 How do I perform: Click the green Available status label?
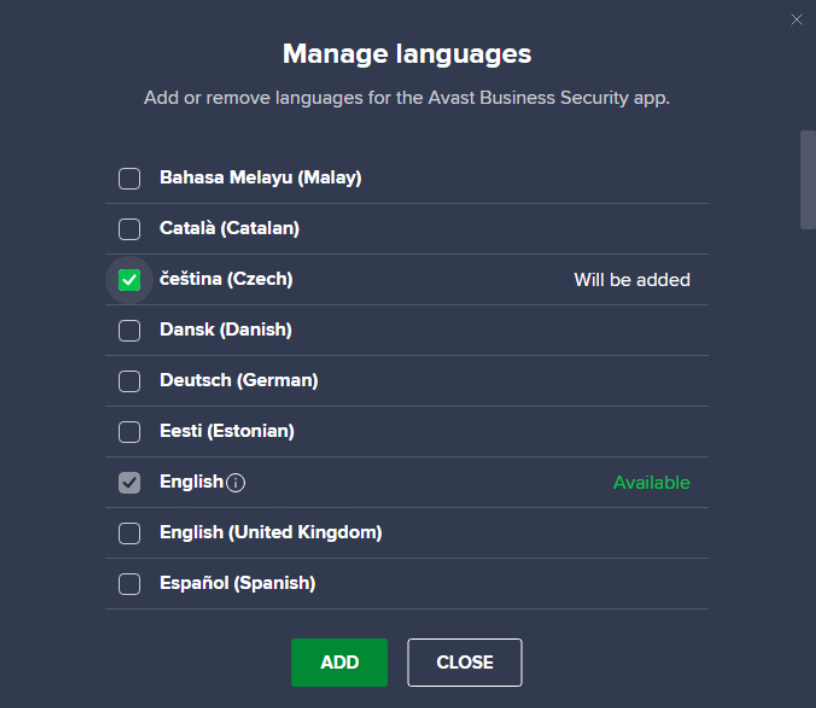[652, 483]
